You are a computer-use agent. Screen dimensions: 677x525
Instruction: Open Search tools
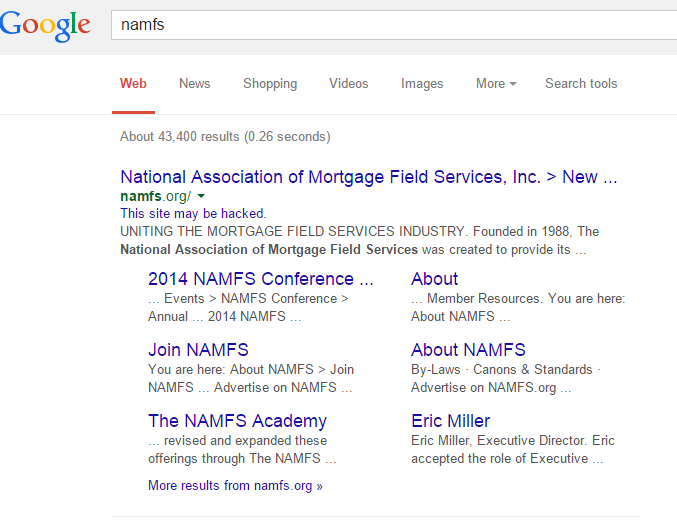tap(581, 83)
